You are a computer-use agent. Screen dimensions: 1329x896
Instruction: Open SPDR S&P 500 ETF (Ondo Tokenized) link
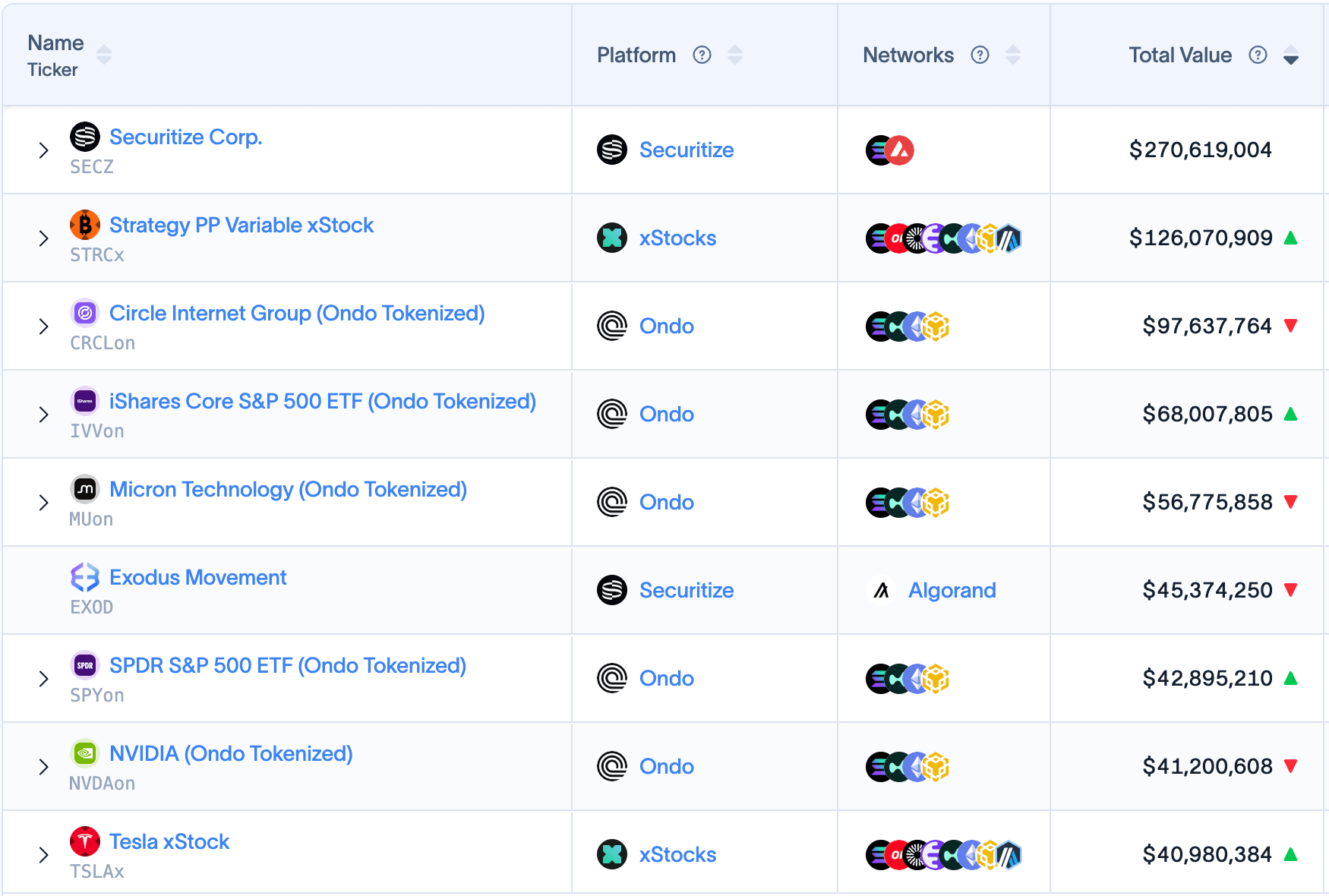[288, 665]
